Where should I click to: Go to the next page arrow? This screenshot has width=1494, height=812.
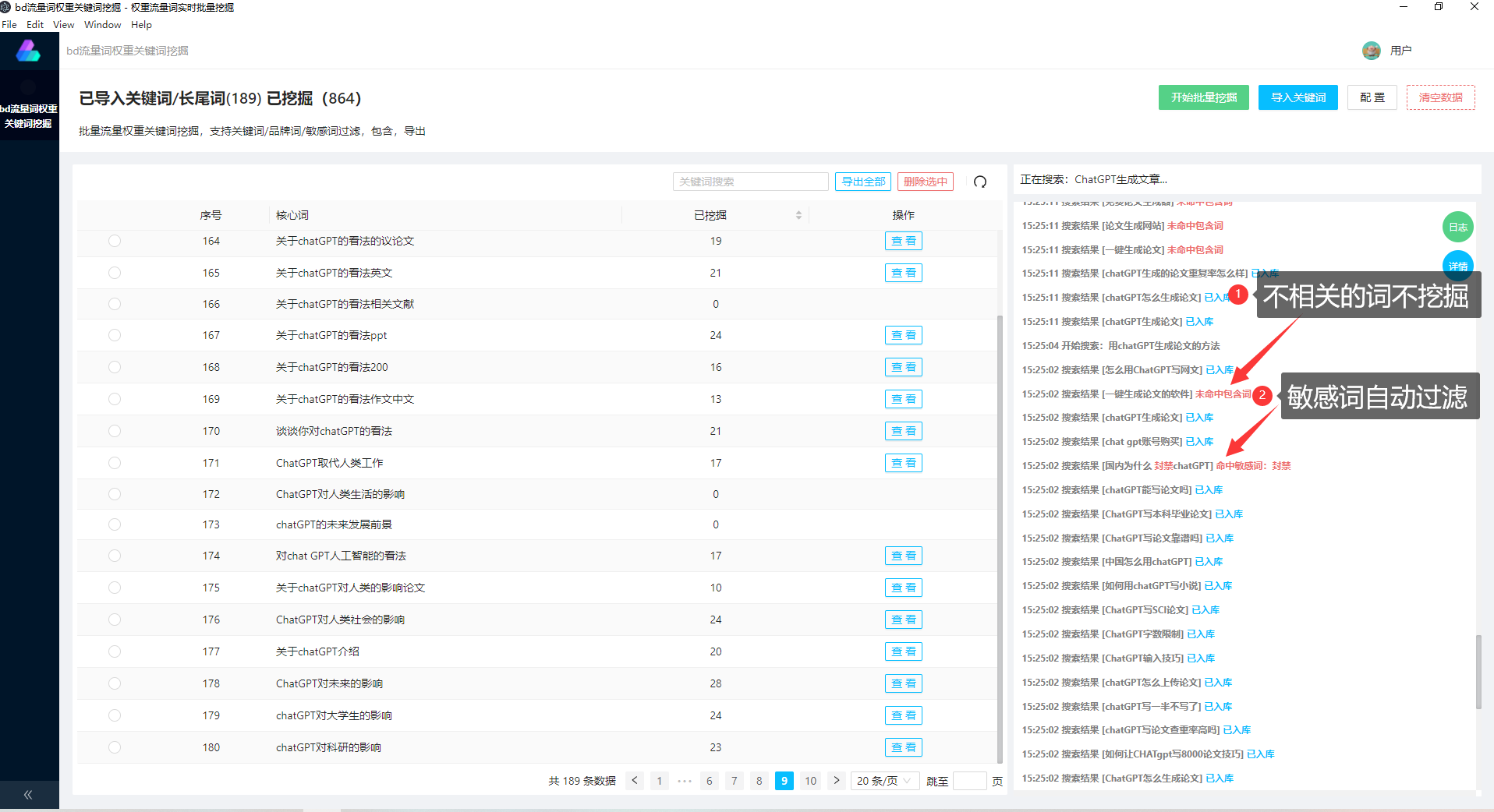point(837,781)
